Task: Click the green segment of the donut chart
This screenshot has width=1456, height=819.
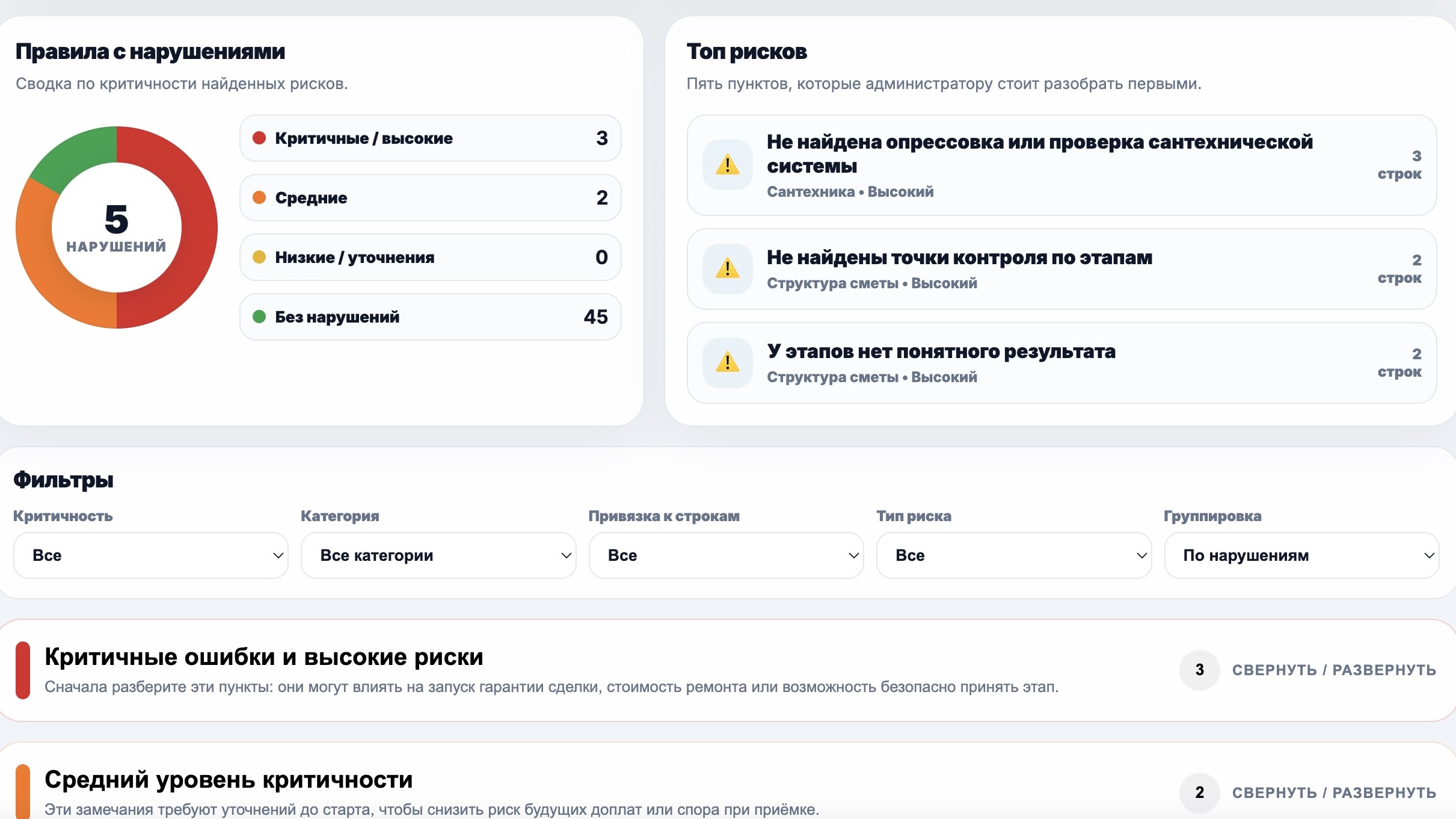Action: click(x=81, y=155)
